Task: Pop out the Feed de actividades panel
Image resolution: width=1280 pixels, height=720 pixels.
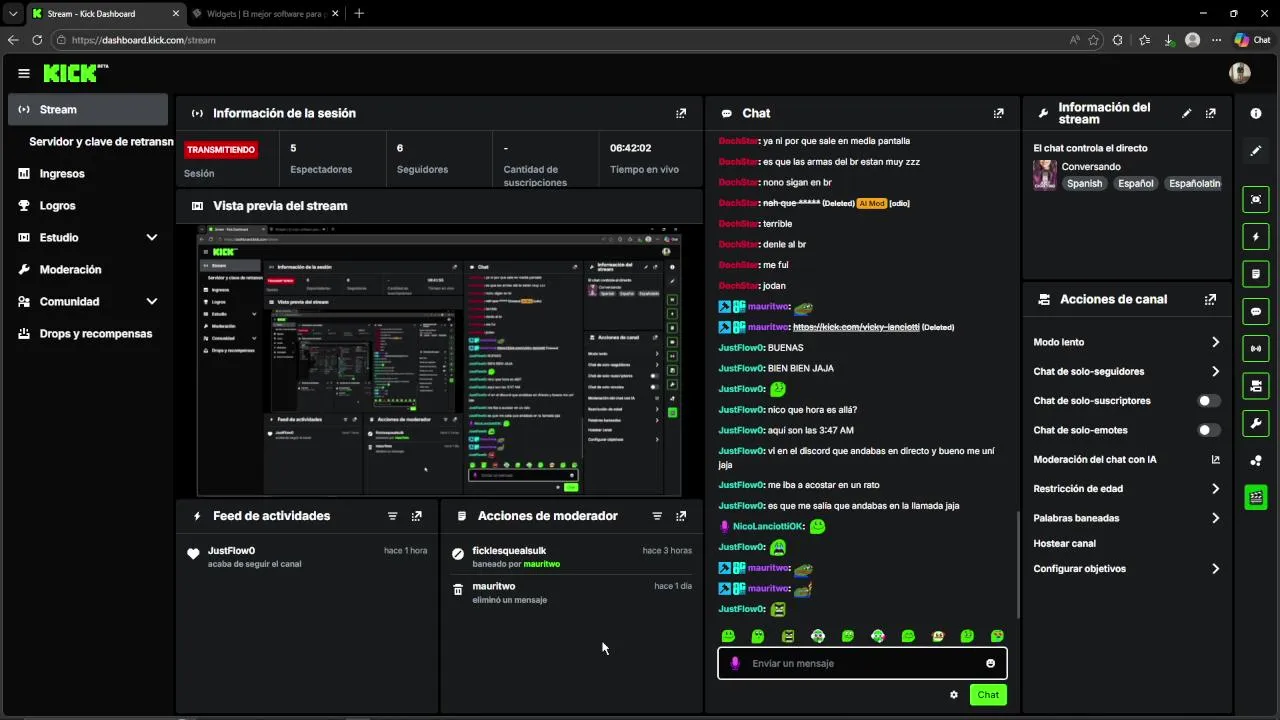Action: (x=417, y=516)
